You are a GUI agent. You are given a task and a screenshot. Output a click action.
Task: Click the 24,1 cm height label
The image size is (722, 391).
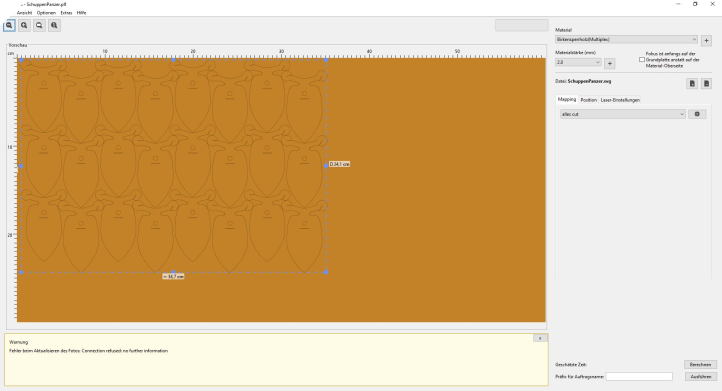point(339,164)
